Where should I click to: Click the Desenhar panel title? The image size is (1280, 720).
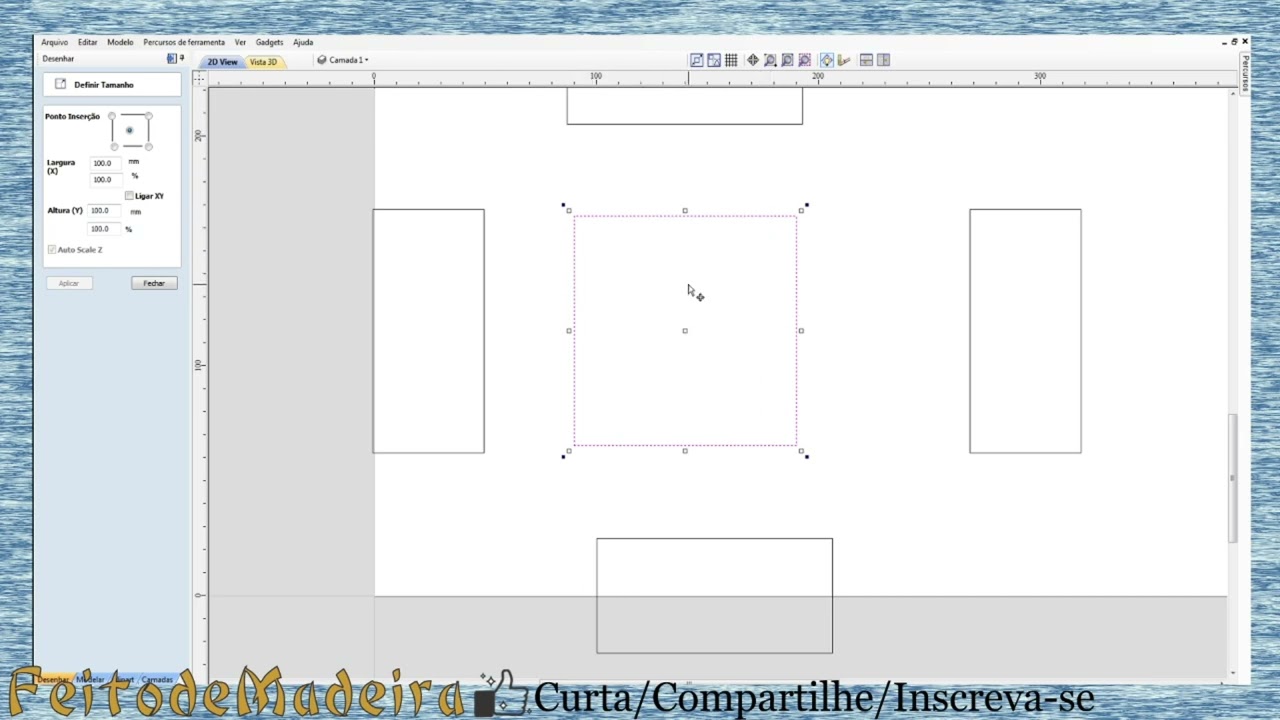coord(58,59)
